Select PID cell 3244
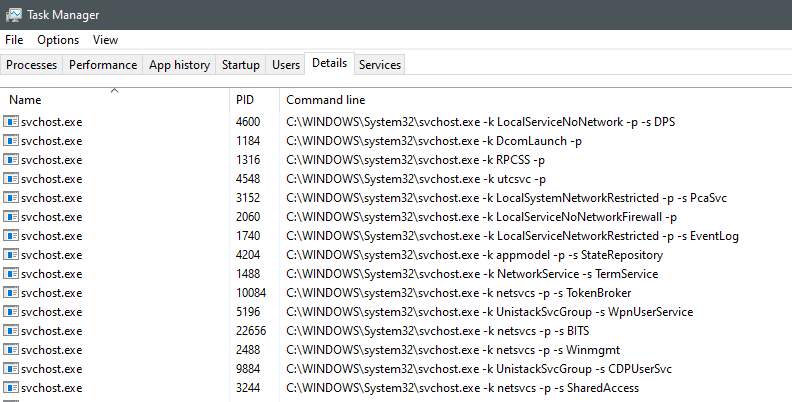The width and height of the screenshot is (792, 402). coord(248,388)
